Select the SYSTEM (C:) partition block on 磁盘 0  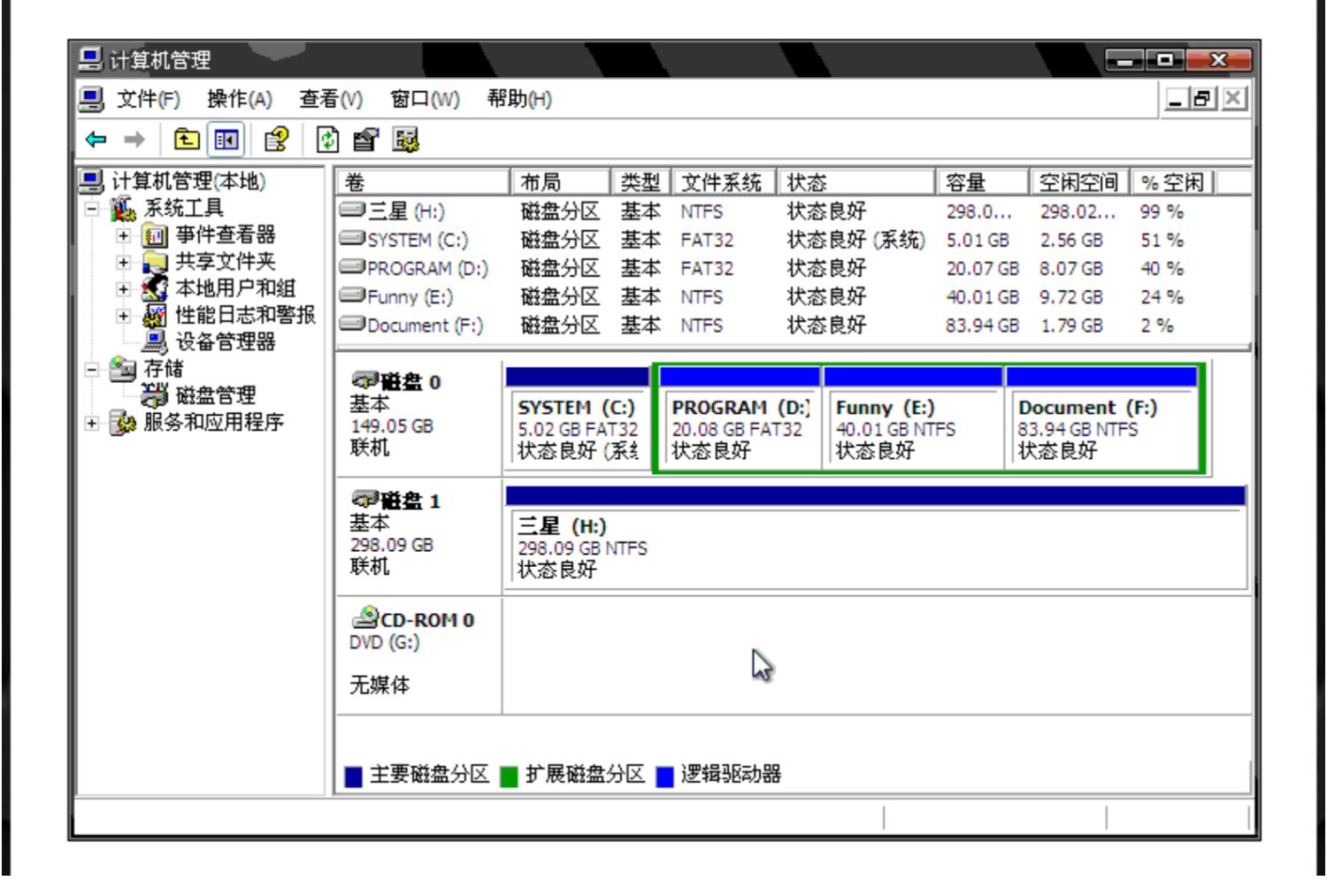point(578,419)
